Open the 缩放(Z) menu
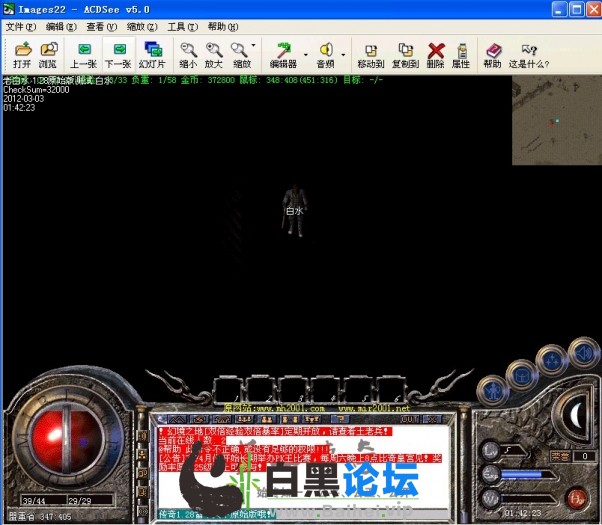 [x=142, y=27]
